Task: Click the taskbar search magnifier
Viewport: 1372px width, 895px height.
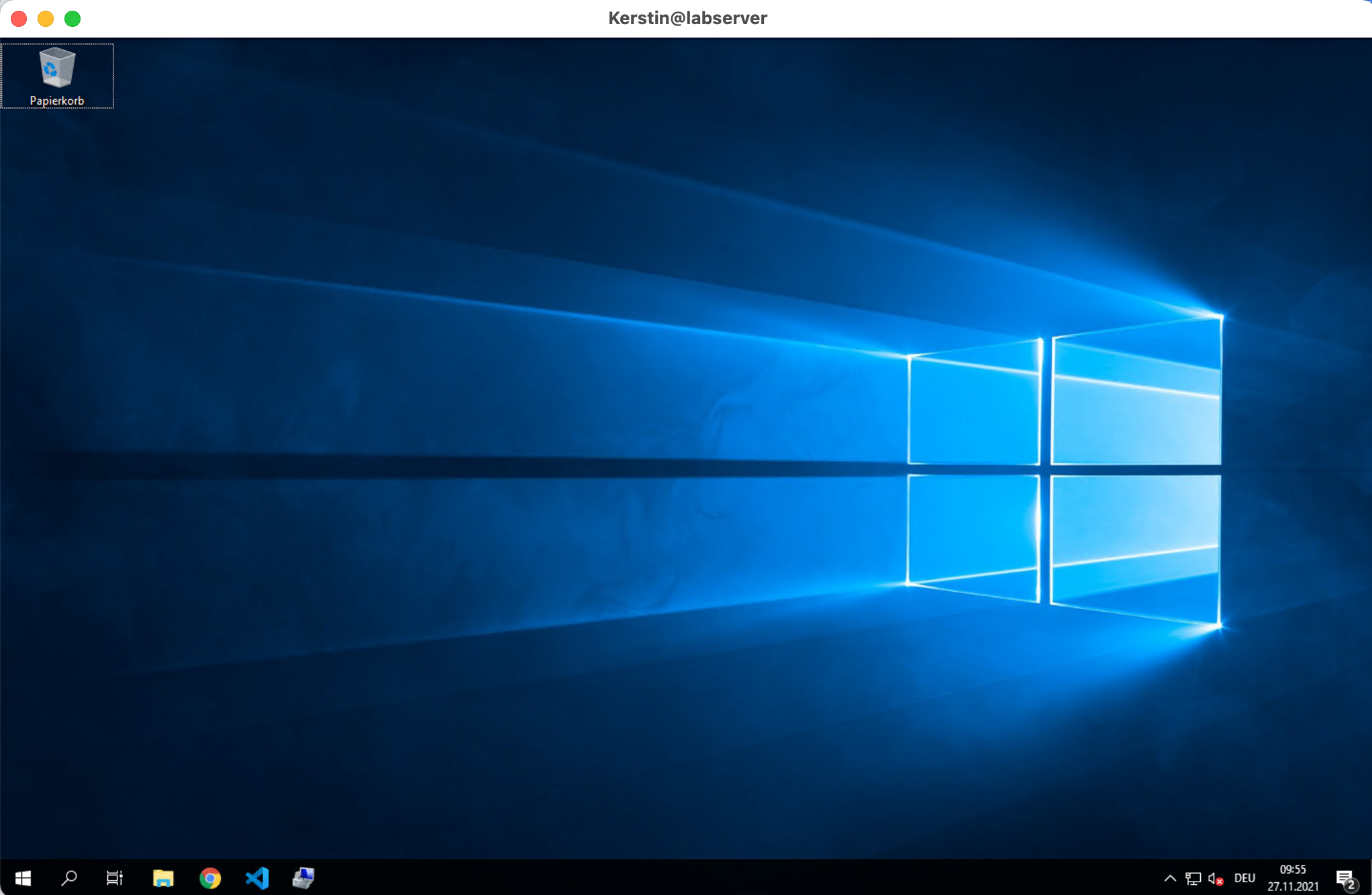Action: (69, 878)
